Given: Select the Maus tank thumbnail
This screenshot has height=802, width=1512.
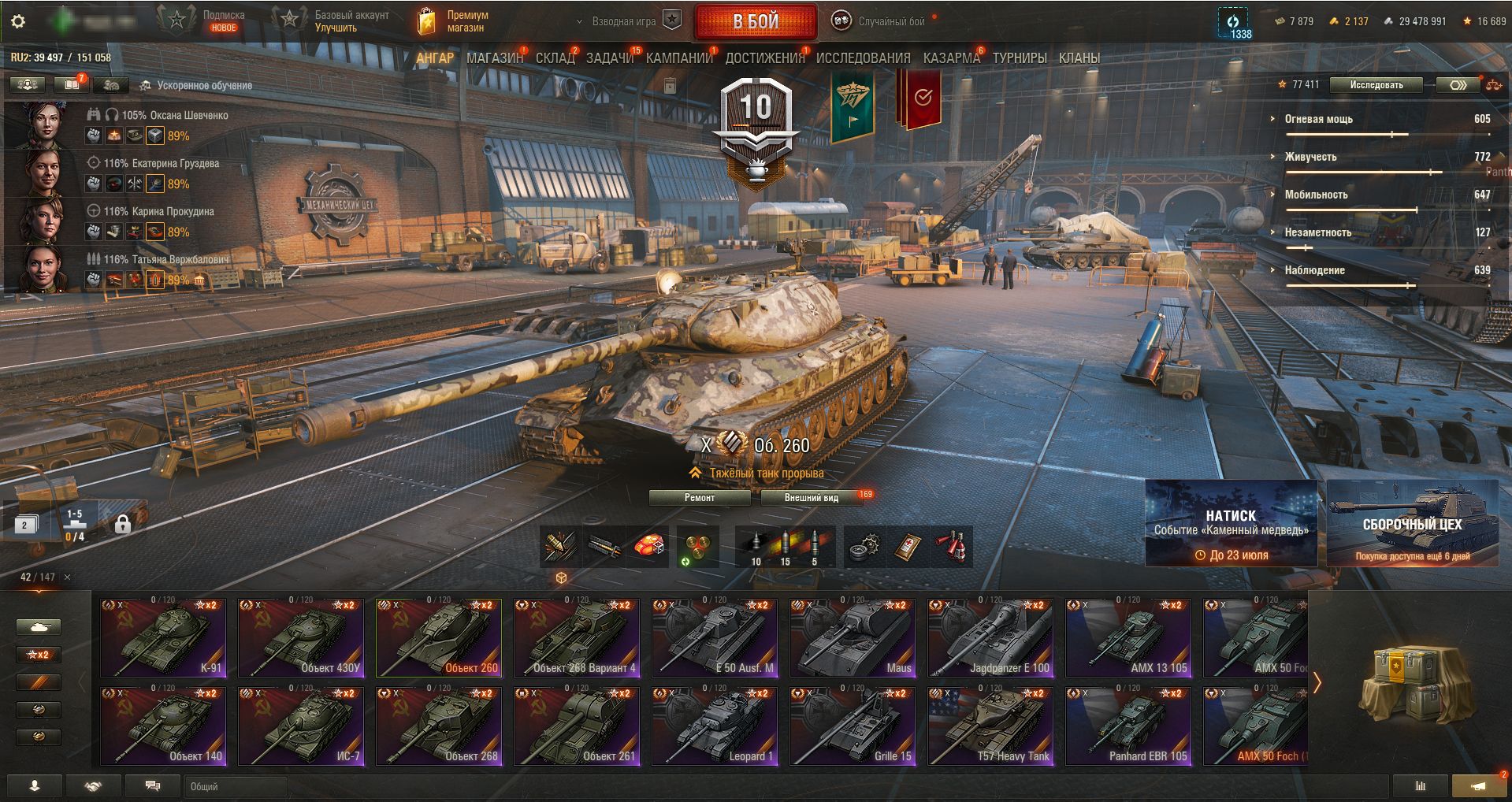Looking at the screenshot, I should [x=853, y=638].
